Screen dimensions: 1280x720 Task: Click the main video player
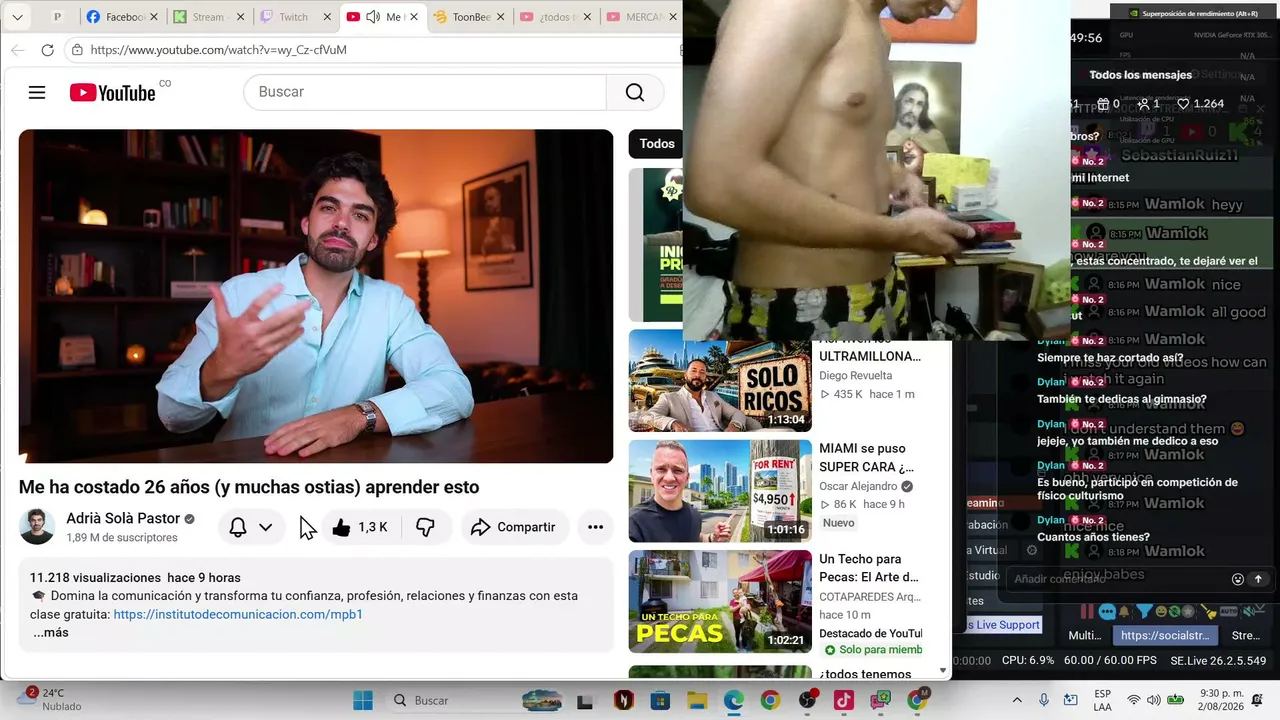click(x=316, y=296)
